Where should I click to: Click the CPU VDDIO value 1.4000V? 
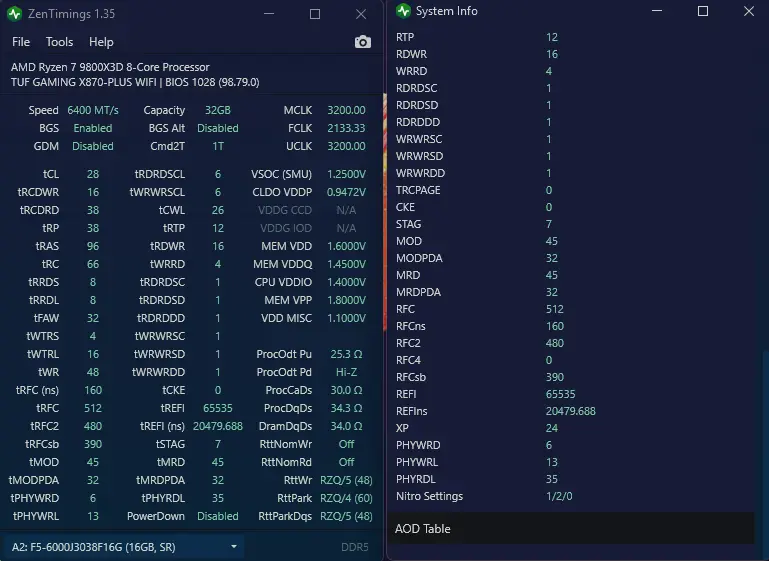coord(346,282)
